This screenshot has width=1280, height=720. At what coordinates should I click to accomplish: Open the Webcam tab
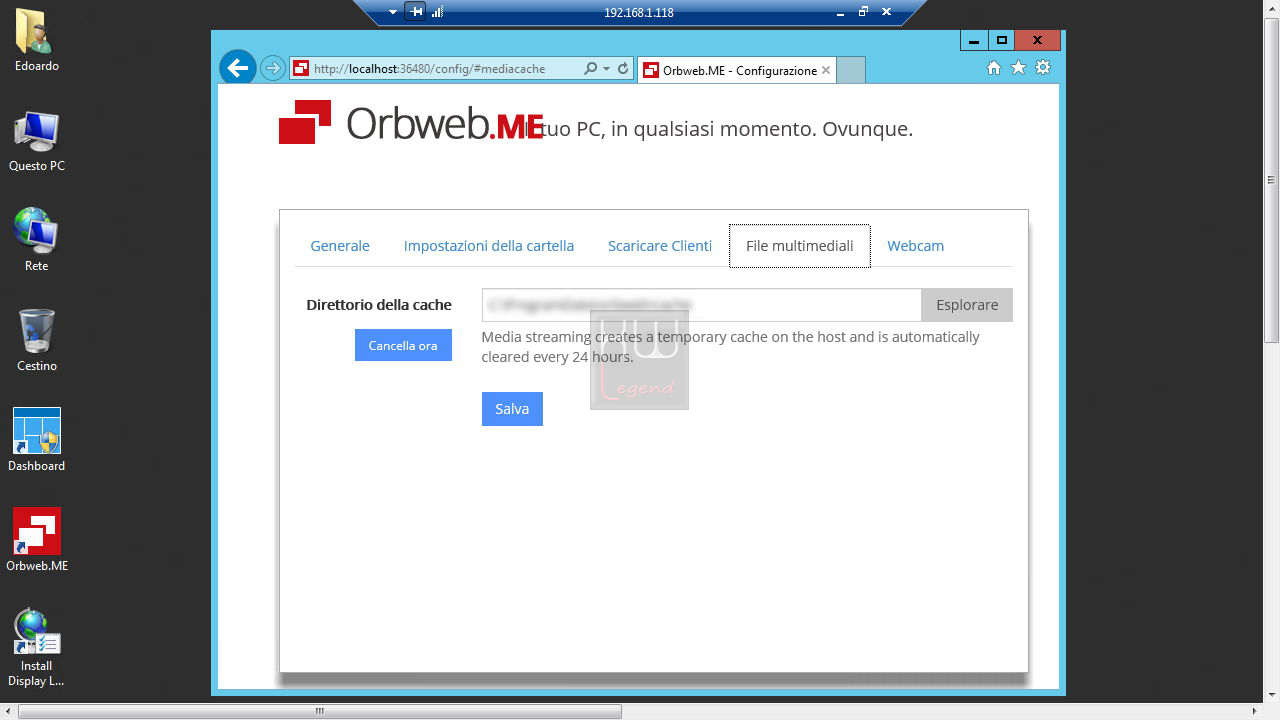pyautogui.click(x=915, y=246)
